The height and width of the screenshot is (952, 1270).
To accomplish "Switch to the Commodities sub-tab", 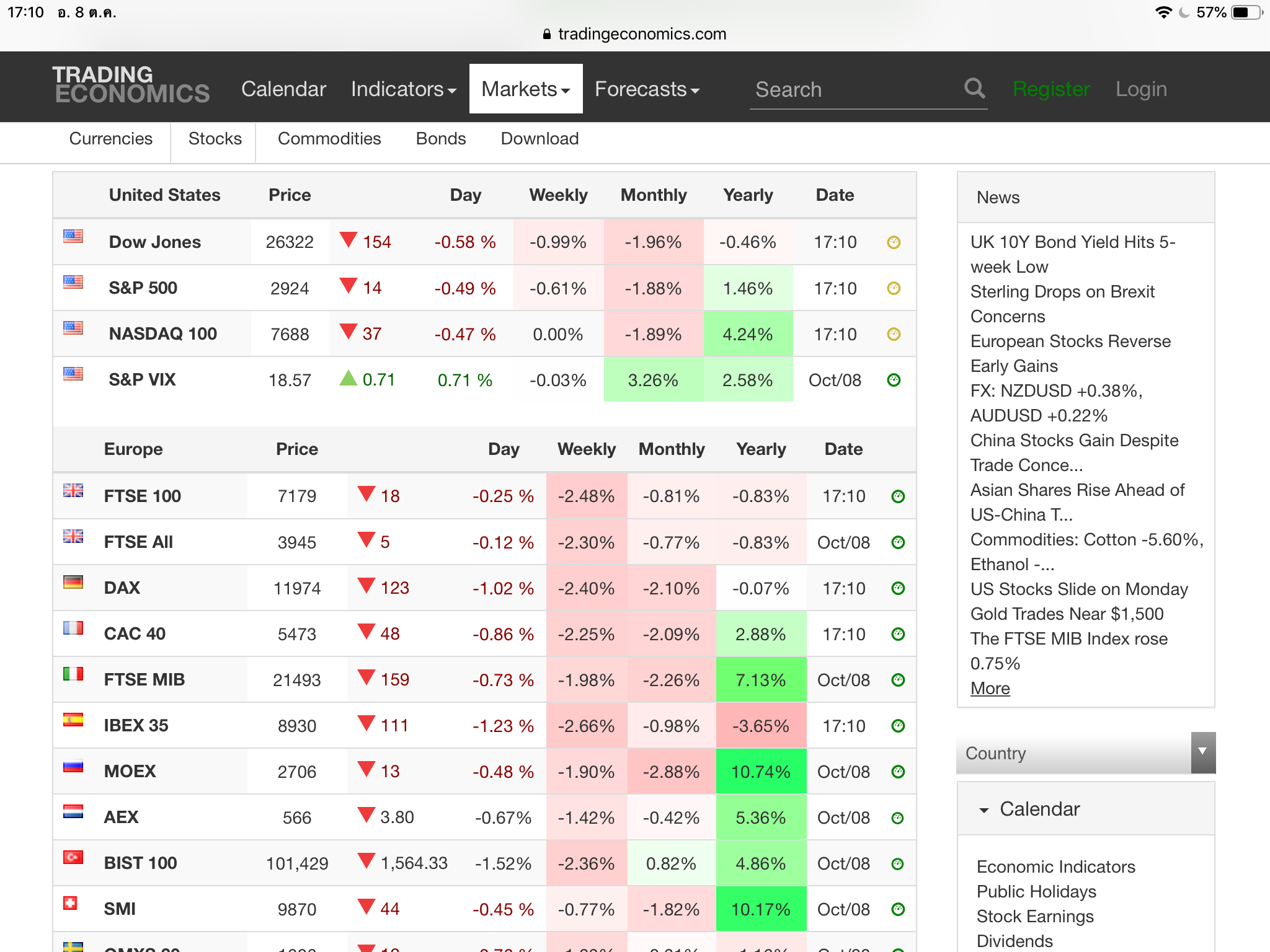I will [329, 139].
